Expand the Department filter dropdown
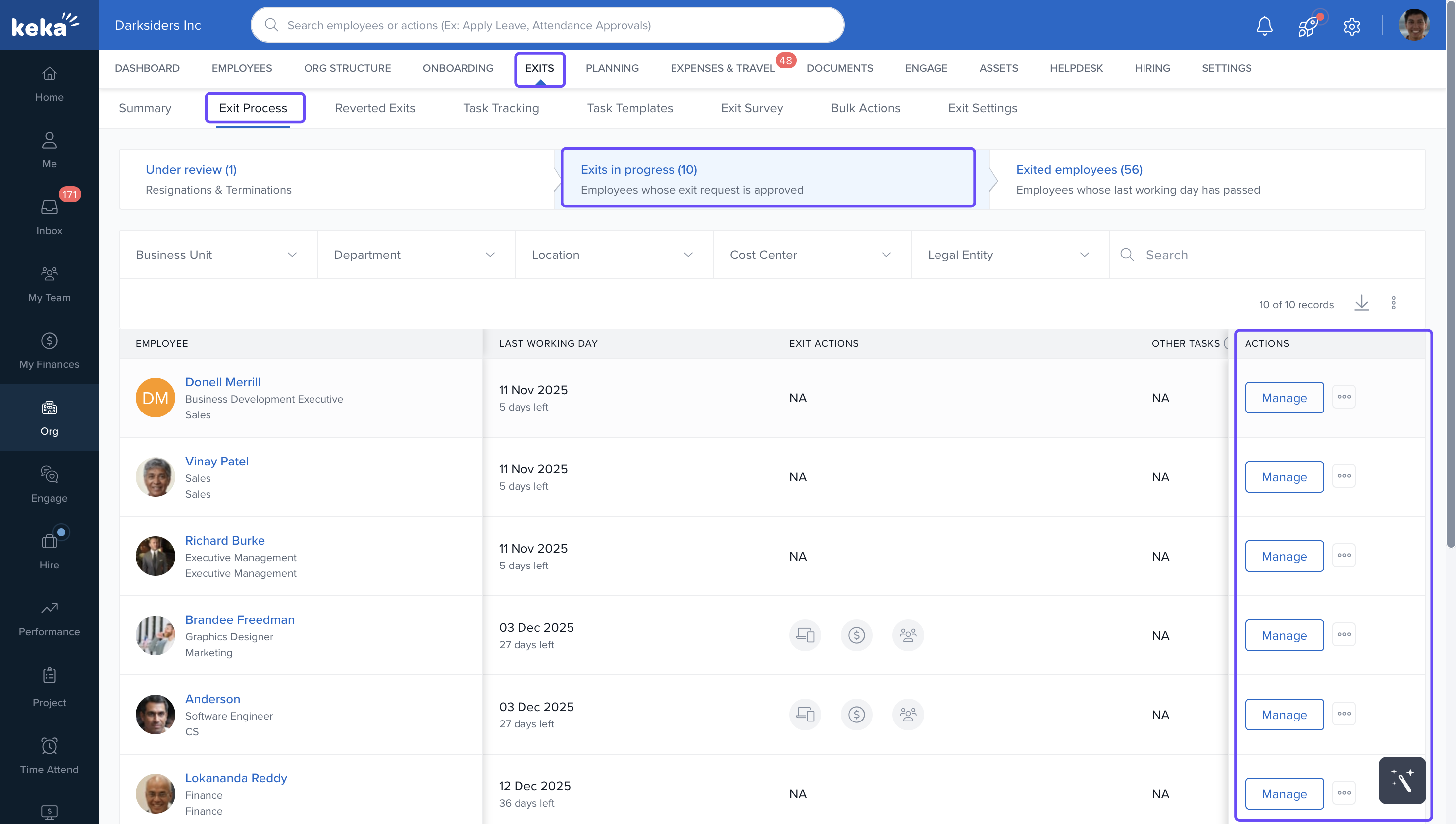This screenshot has width=1456, height=824. click(x=416, y=255)
